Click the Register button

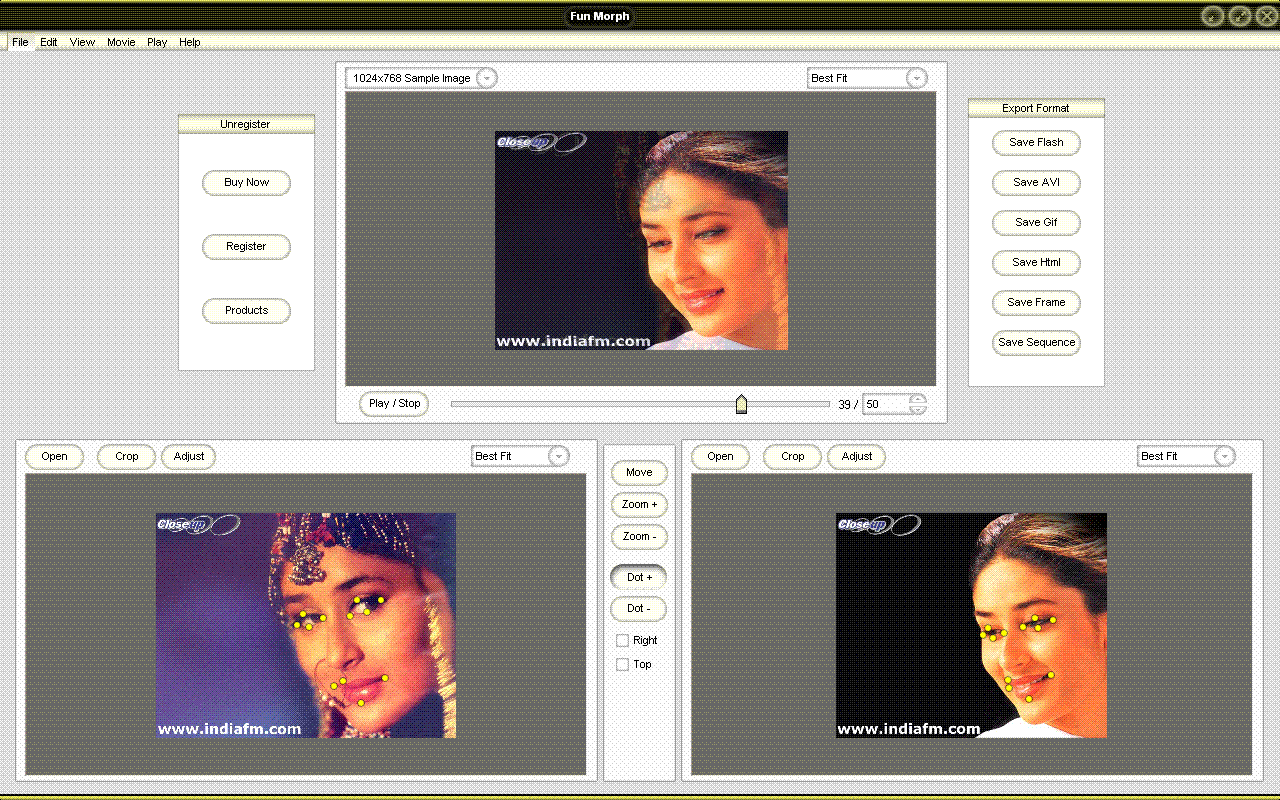tap(246, 247)
